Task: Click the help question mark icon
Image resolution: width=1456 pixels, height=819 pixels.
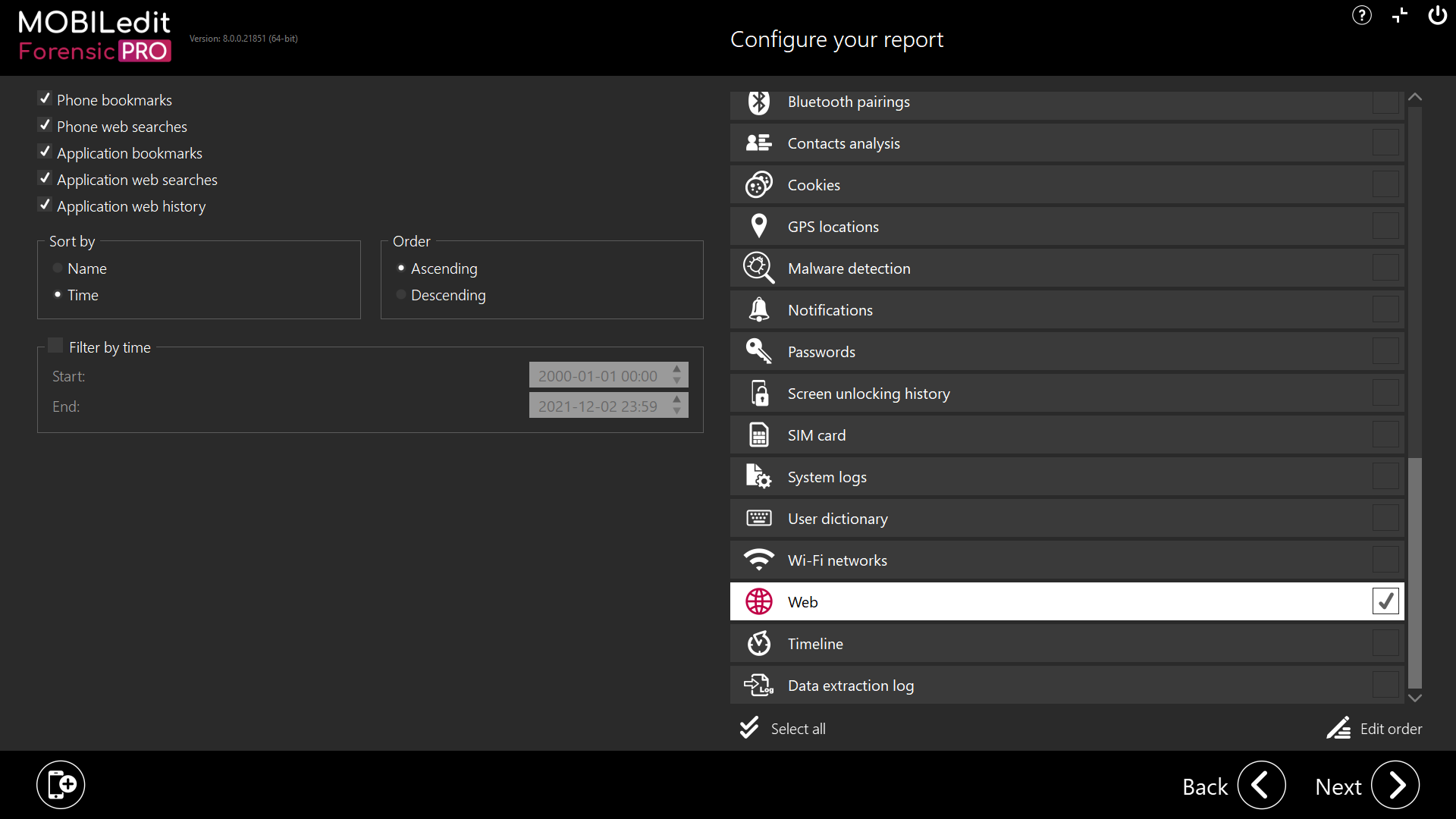Action: [x=1362, y=15]
